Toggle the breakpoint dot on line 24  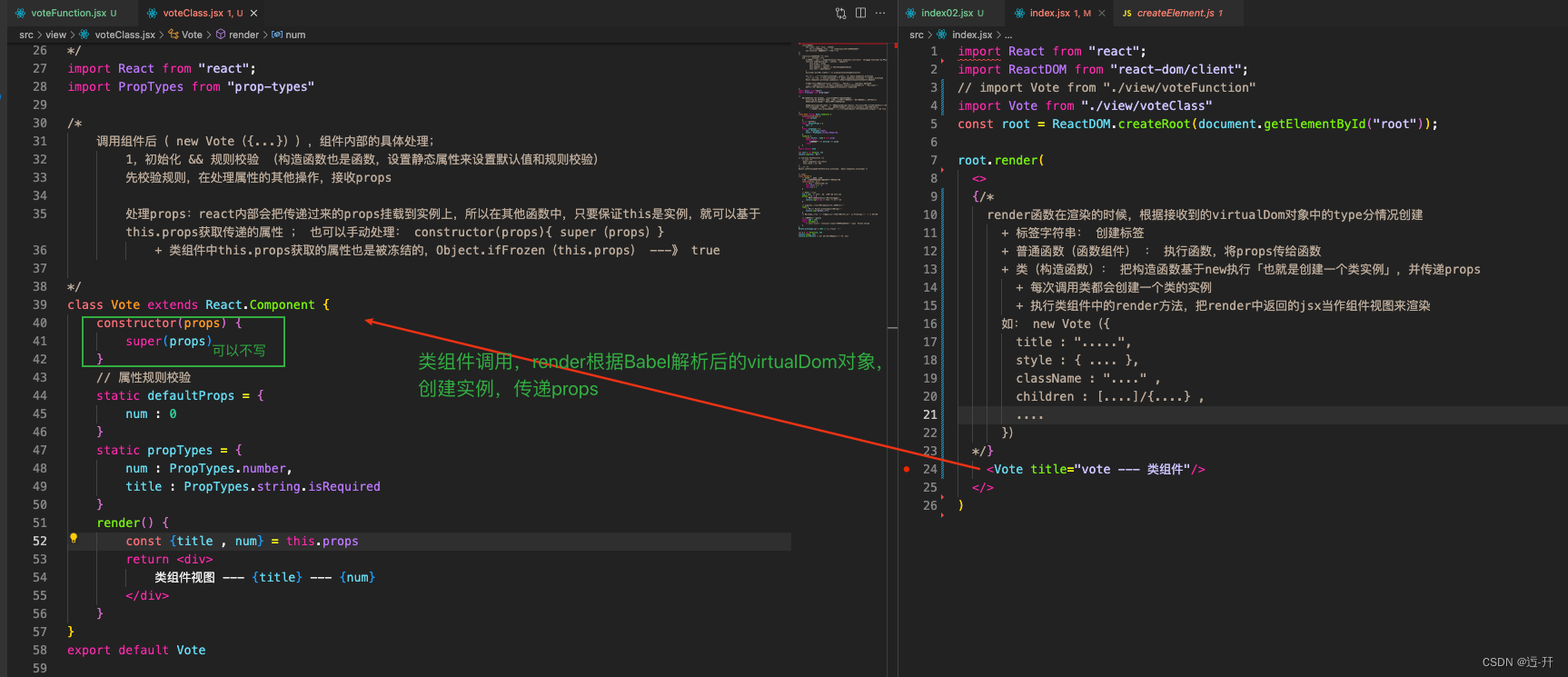[907, 469]
